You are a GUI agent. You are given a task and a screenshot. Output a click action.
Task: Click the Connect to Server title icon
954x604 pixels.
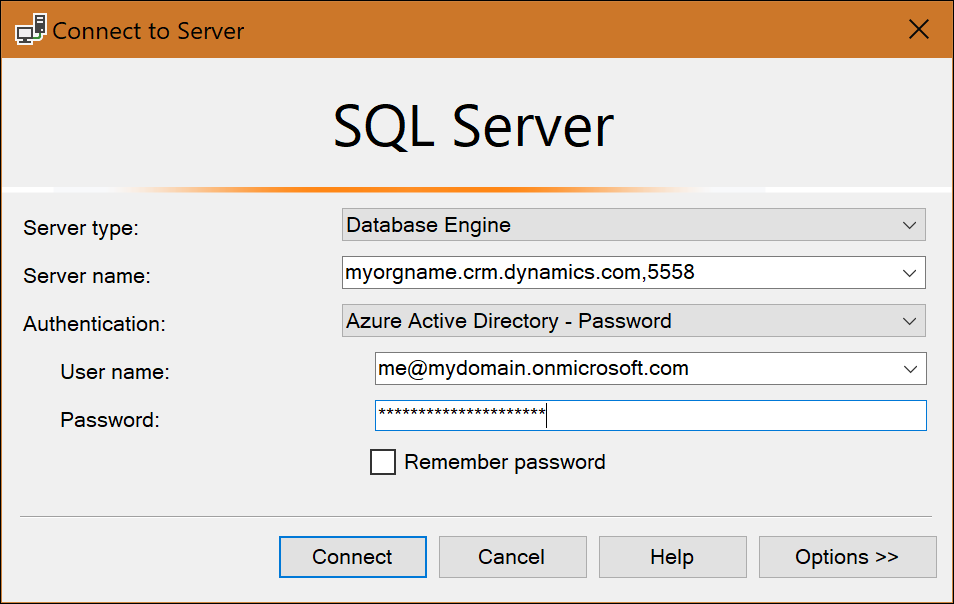pyautogui.click(x=31, y=30)
